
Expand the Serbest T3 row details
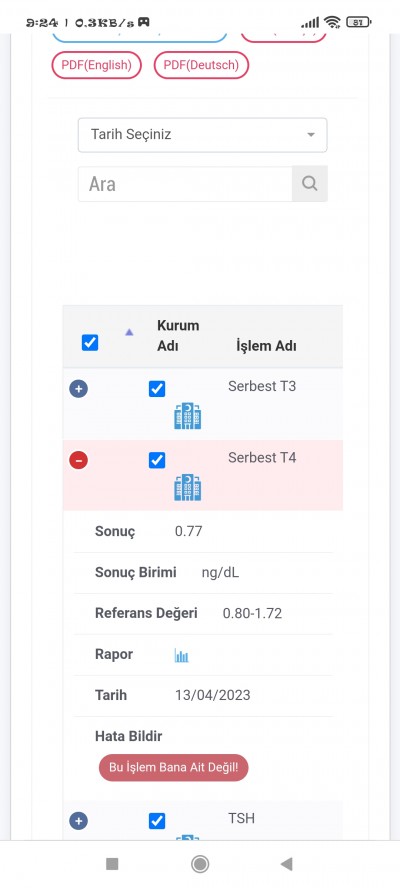tap(79, 389)
